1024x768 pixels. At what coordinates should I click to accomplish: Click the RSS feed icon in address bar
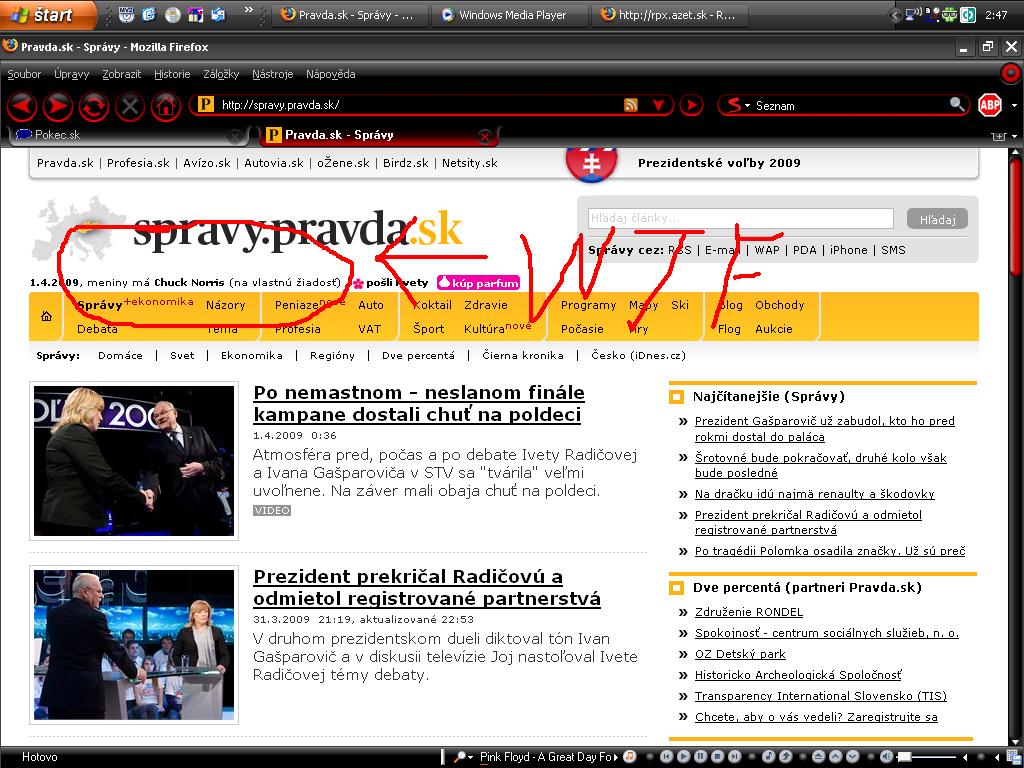[630, 105]
